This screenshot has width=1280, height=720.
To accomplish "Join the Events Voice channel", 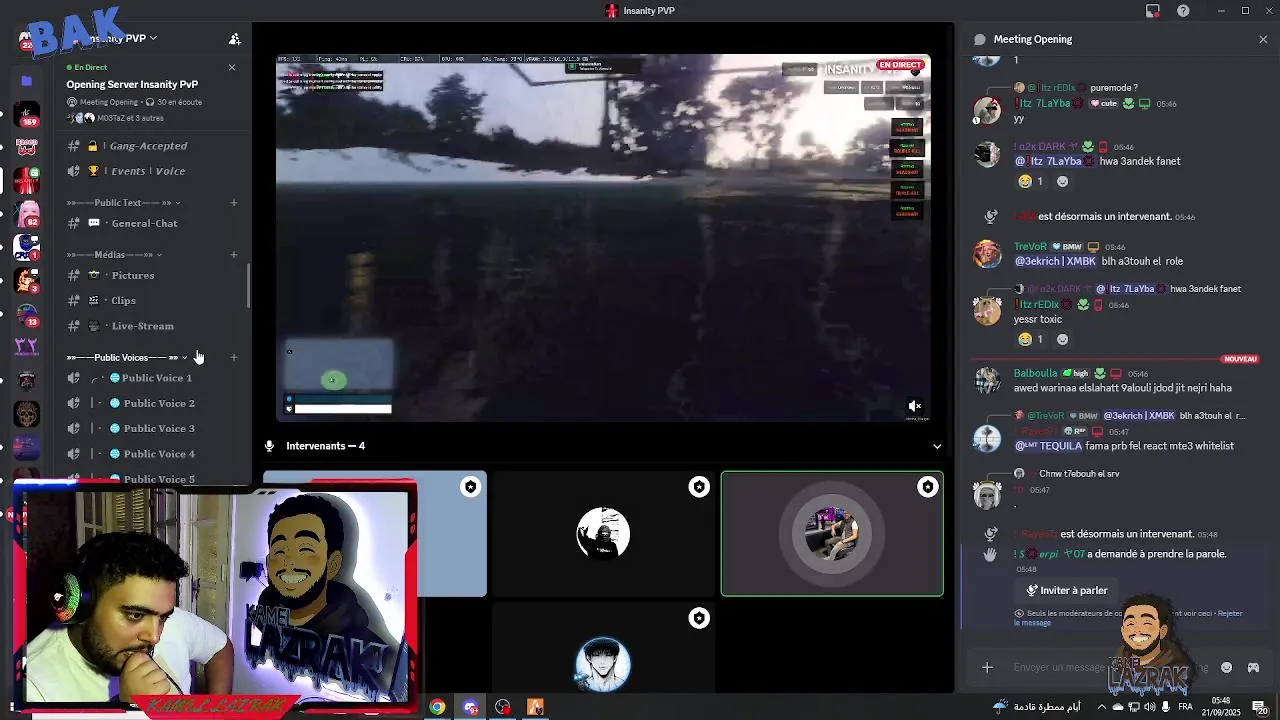I will click(x=149, y=171).
